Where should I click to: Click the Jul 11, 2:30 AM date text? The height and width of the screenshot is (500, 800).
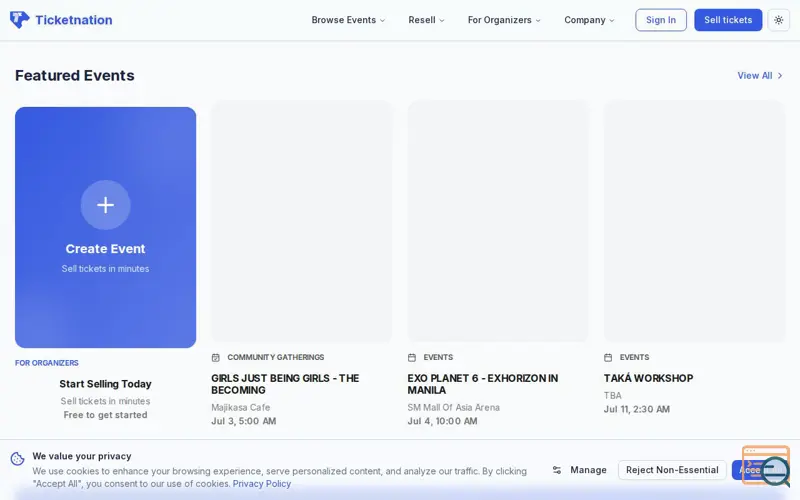(x=637, y=409)
